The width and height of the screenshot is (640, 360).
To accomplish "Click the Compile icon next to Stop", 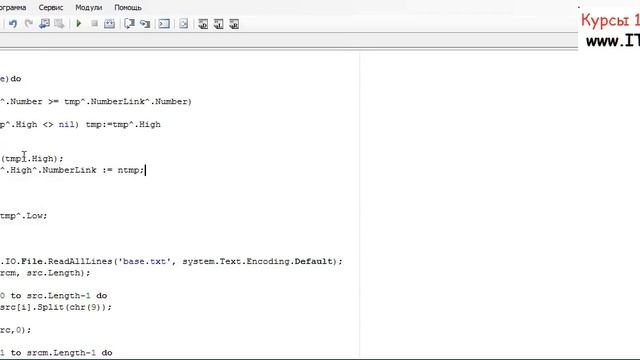I will click(x=109, y=24).
